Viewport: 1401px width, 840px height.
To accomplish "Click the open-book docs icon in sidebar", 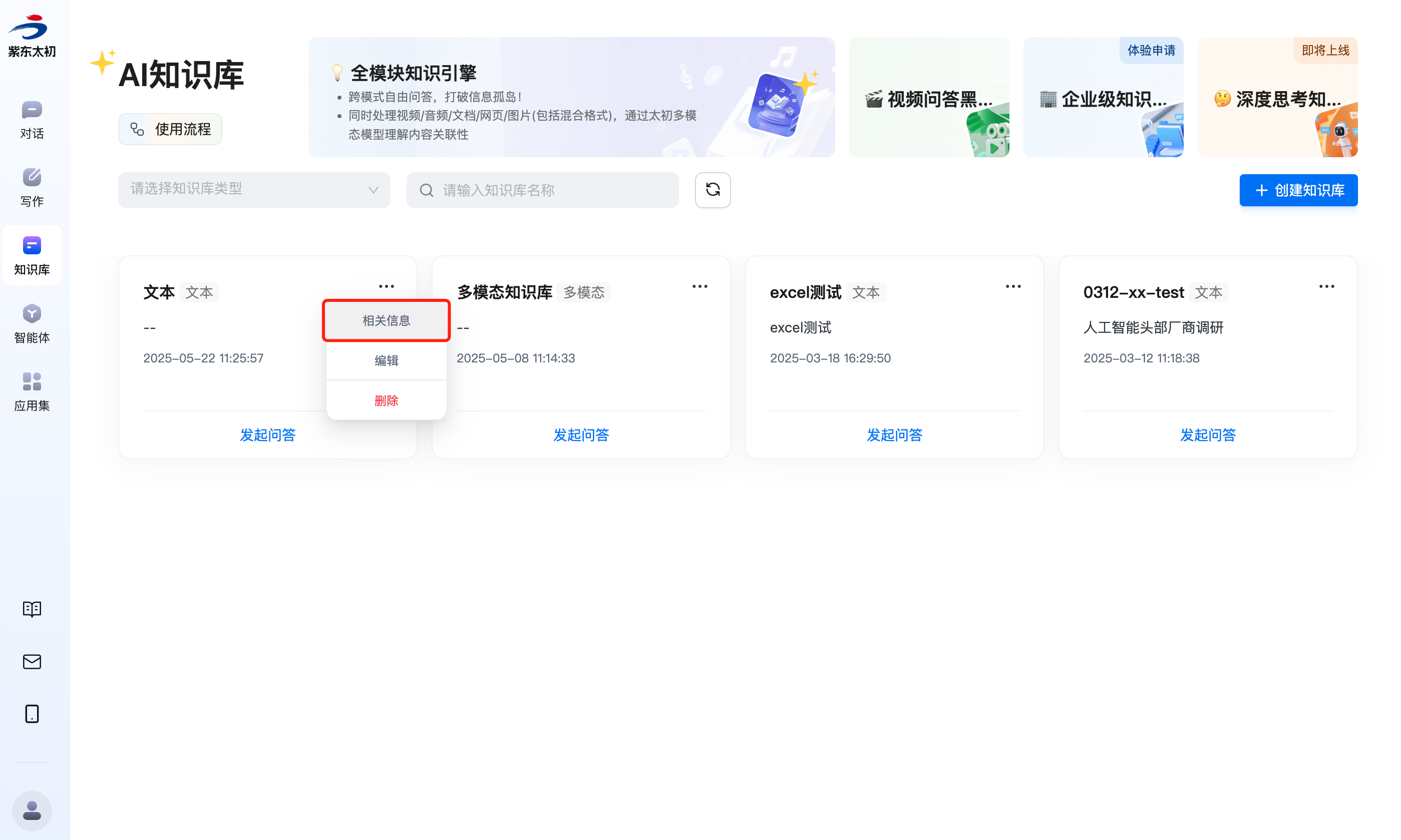I will (32, 609).
